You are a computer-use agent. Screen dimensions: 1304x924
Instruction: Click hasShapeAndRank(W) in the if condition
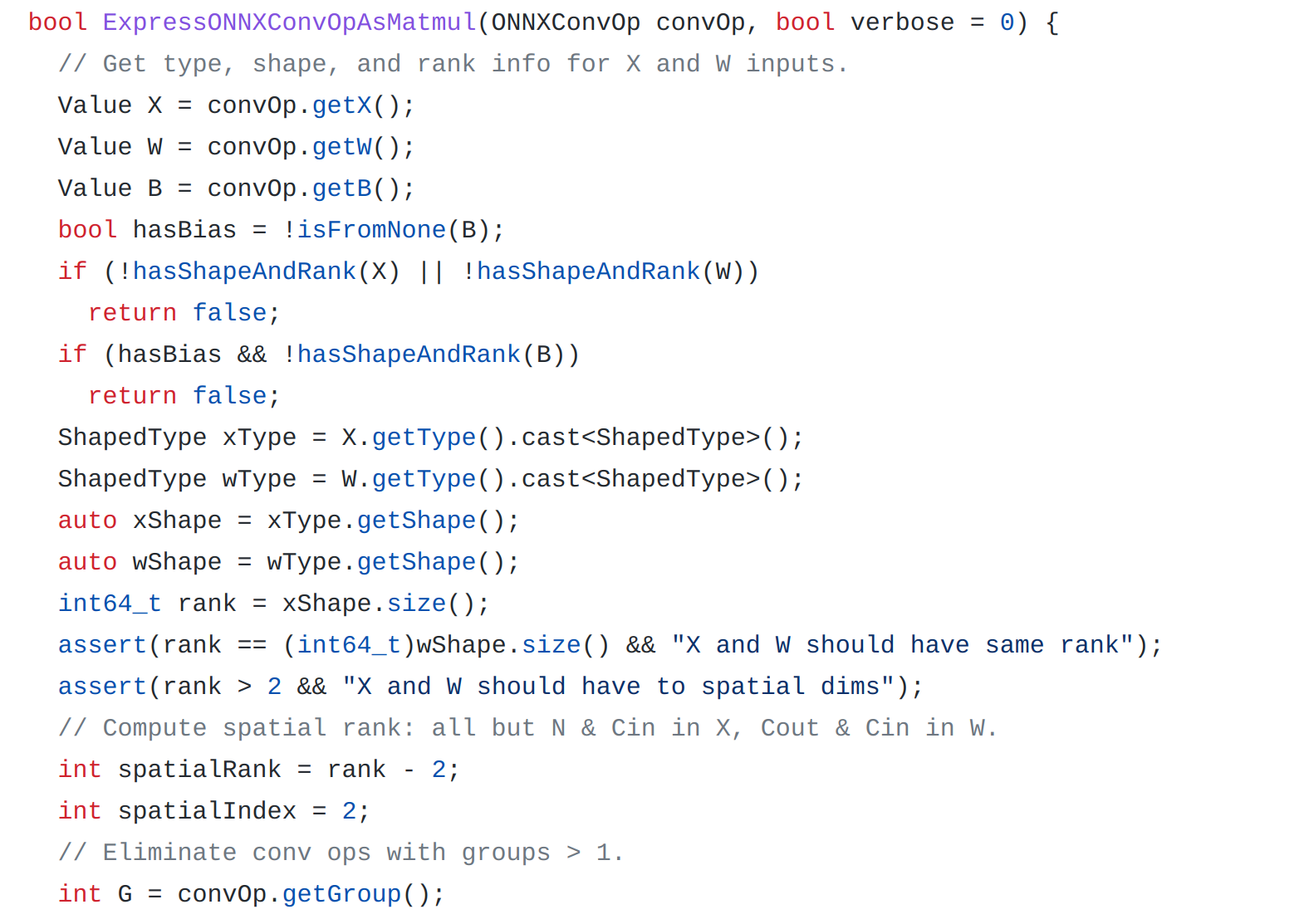(x=610, y=271)
